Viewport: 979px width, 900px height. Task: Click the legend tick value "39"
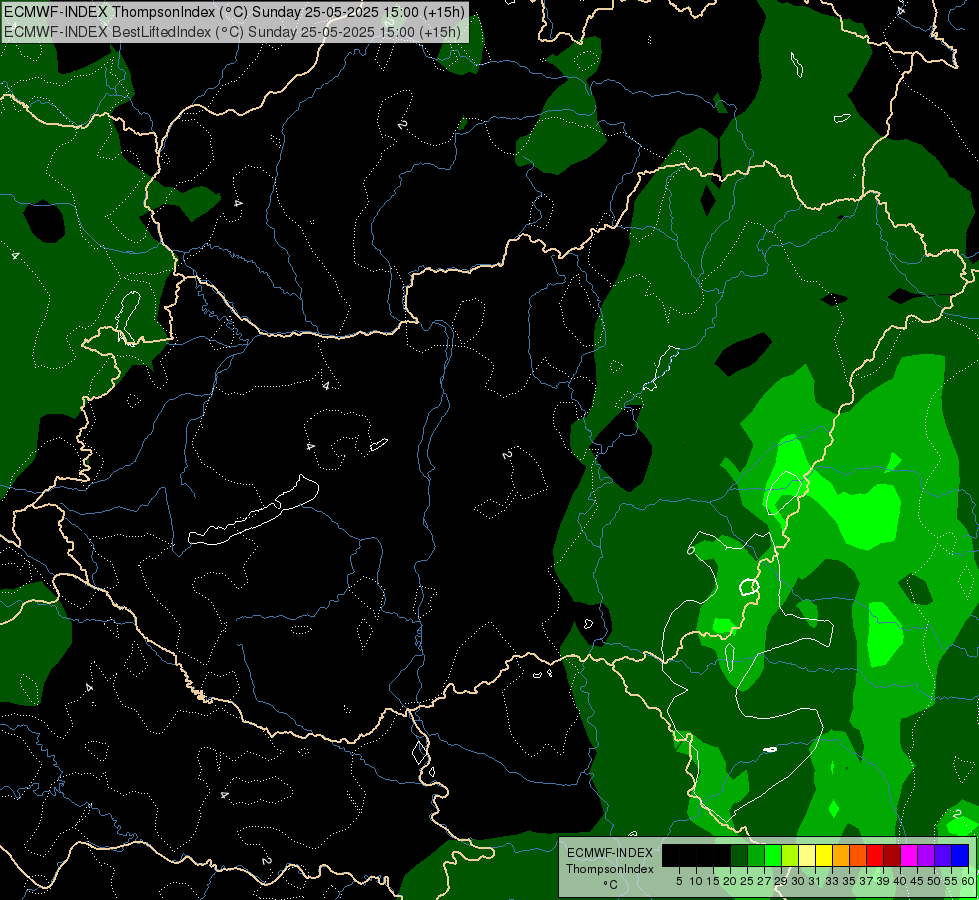[883, 881]
